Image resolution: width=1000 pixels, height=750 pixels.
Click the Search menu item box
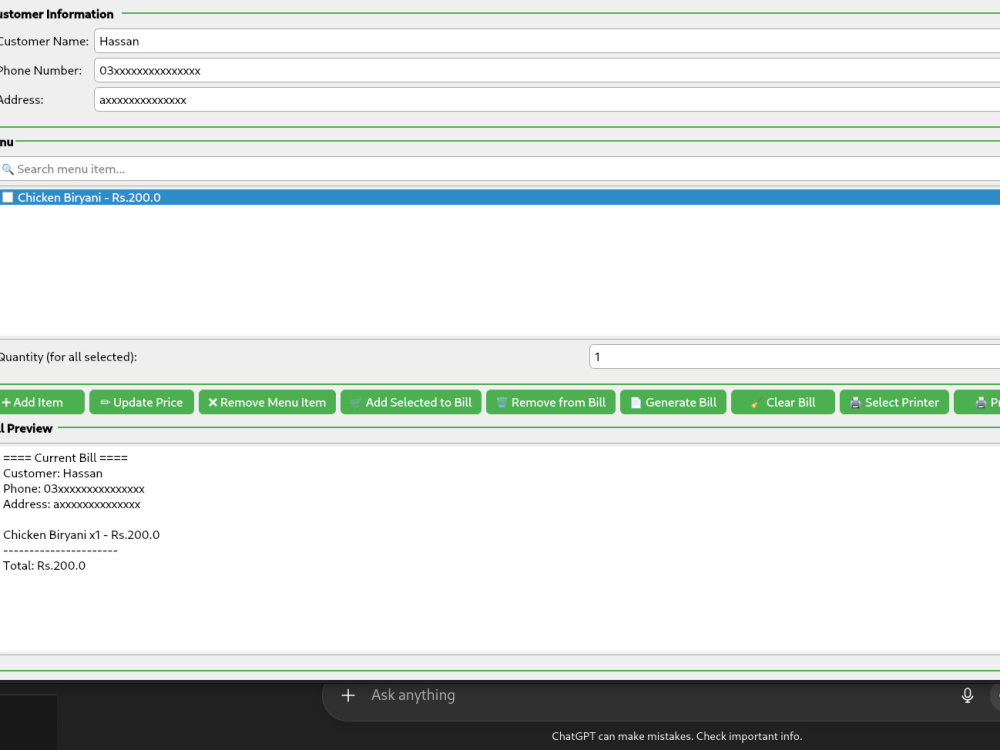pyautogui.click(x=500, y=169)
